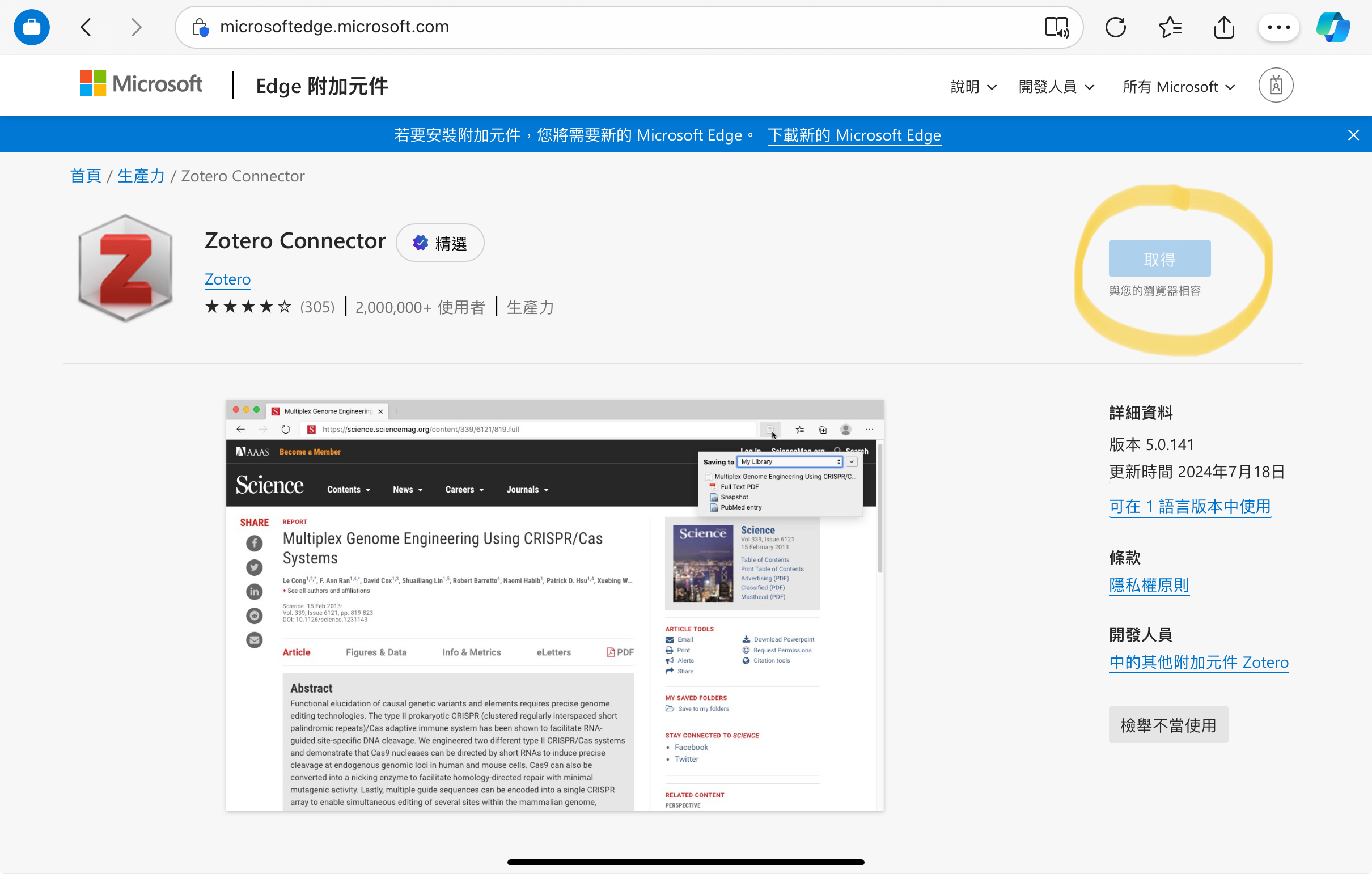Open the 首頁 breadcrumb link
The width and height of the screenshot is (1372, 874).
point(86,176)
